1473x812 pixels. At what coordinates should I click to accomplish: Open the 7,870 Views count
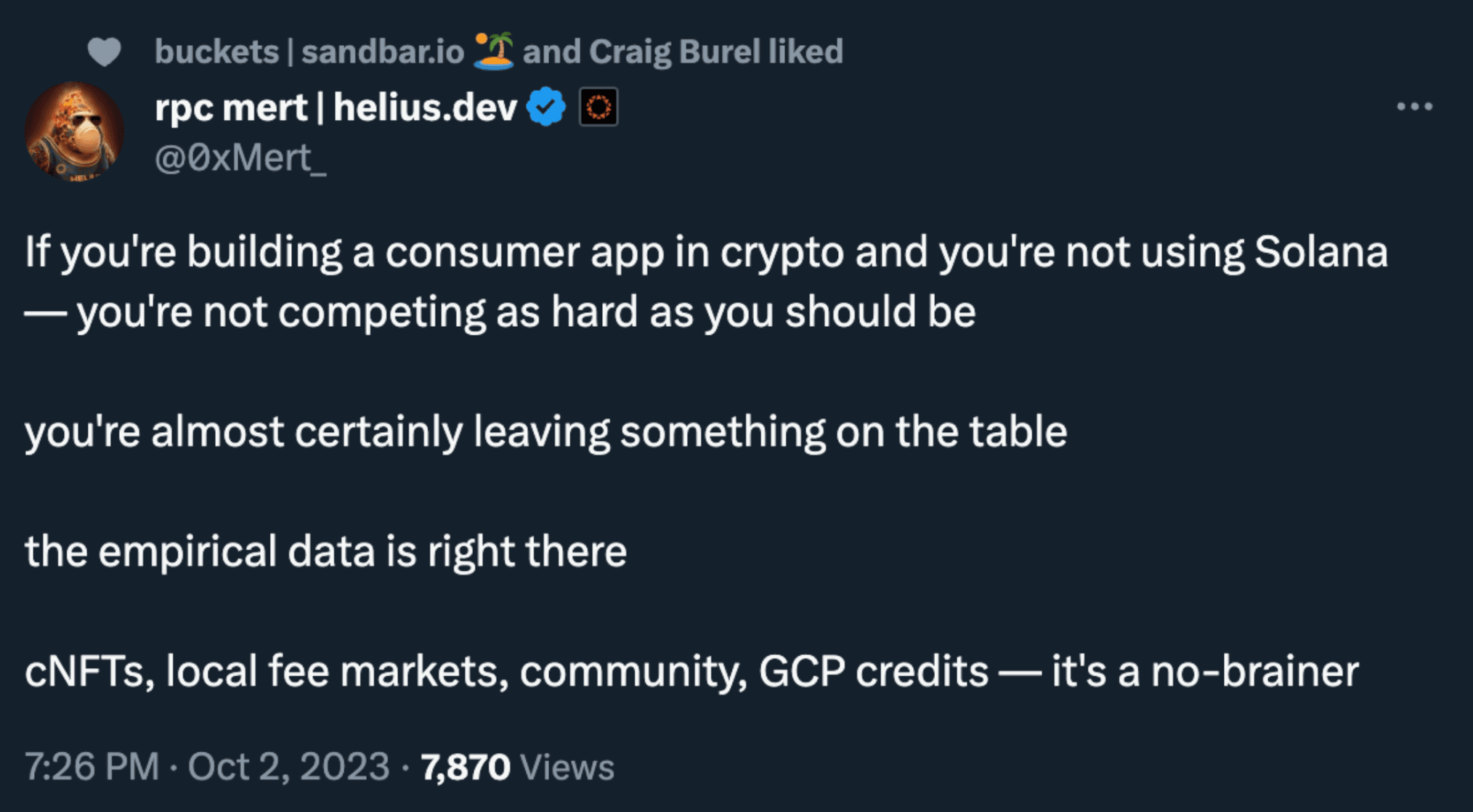tap(517, 767)
